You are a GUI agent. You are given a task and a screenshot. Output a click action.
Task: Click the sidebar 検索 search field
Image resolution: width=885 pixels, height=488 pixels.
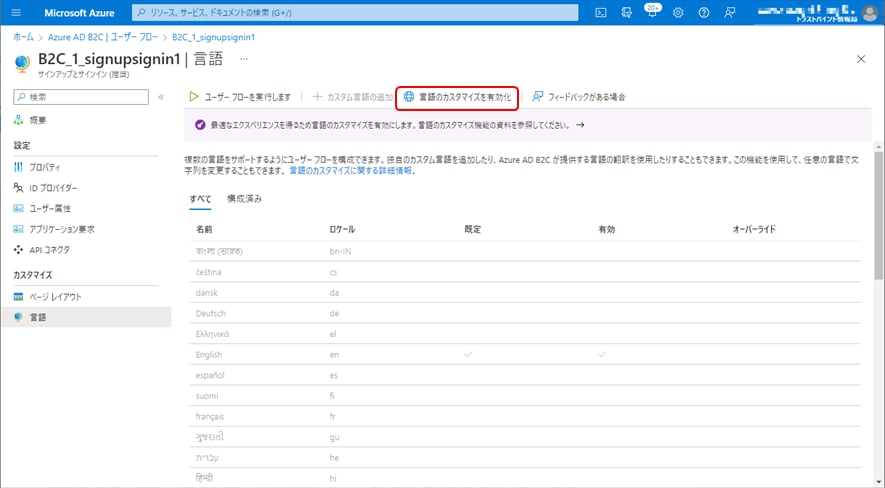pyautogui.click(x=81, y=97)
